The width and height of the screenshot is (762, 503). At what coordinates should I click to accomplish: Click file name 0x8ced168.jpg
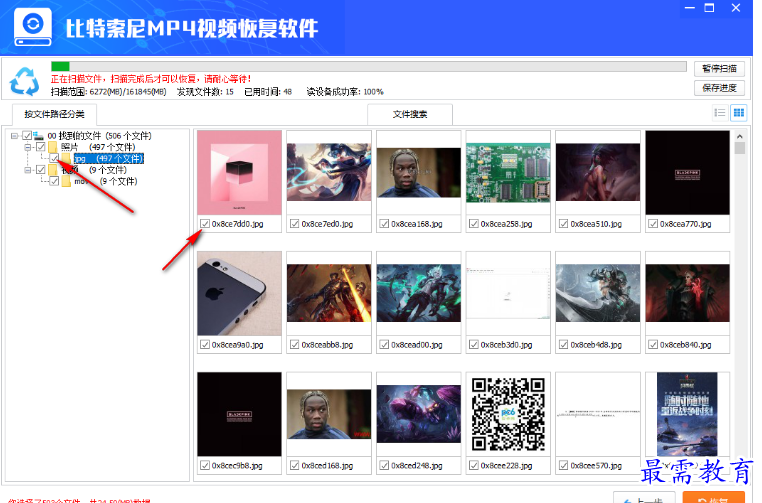[x=327, y=466]
